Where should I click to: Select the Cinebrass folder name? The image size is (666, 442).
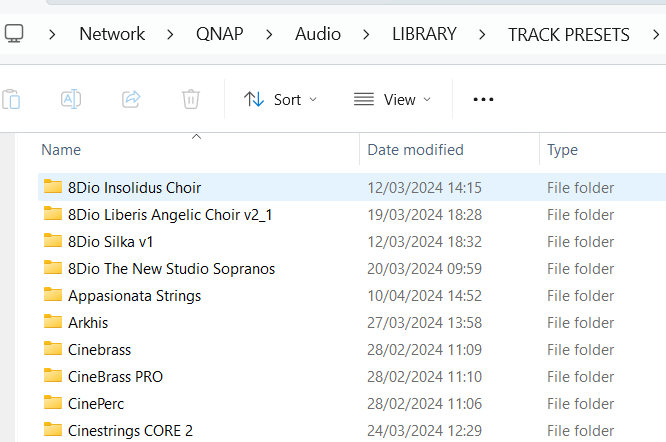click(99, 350)
